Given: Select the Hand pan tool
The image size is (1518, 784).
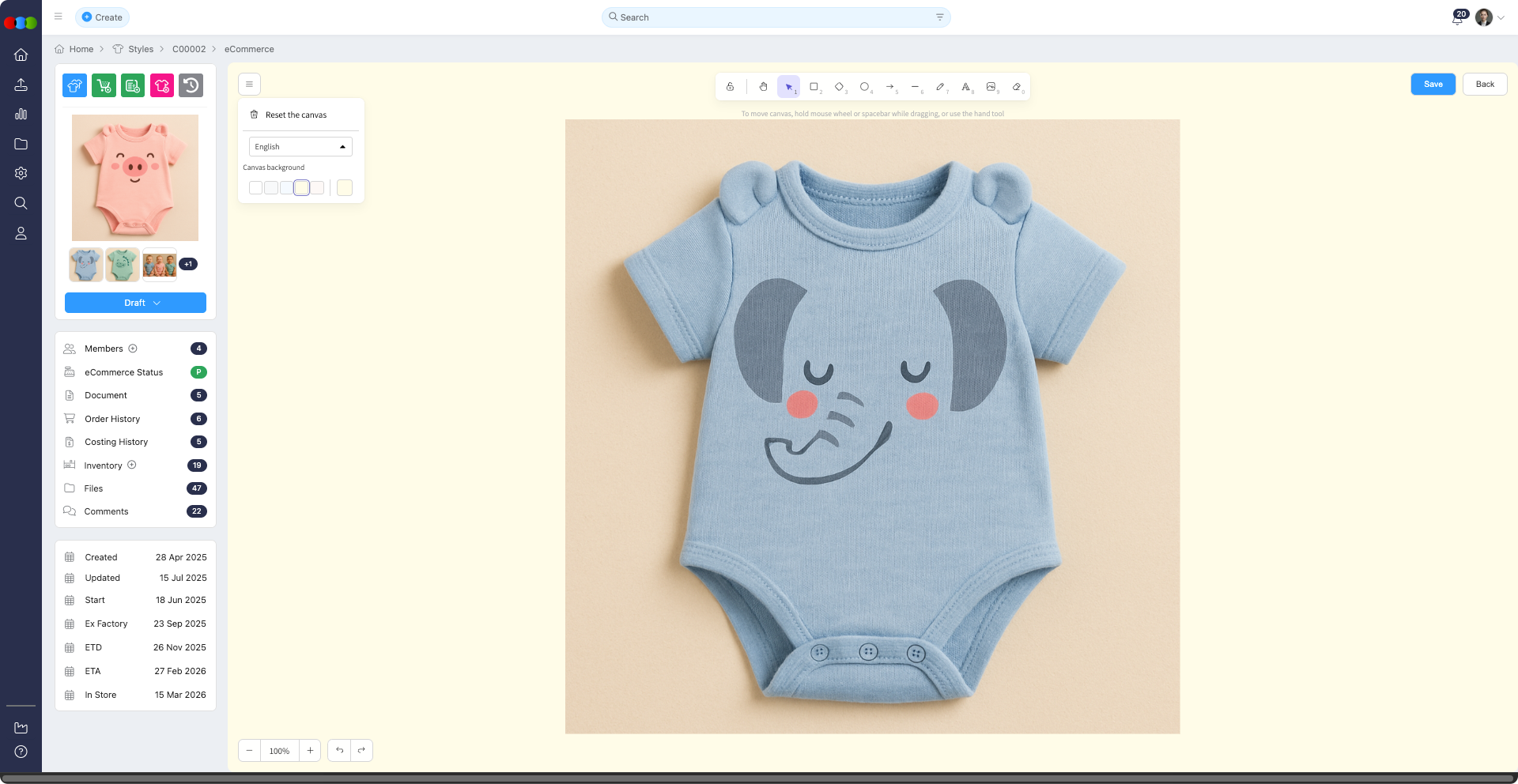Looking at the screenshot, I should 763,87.
